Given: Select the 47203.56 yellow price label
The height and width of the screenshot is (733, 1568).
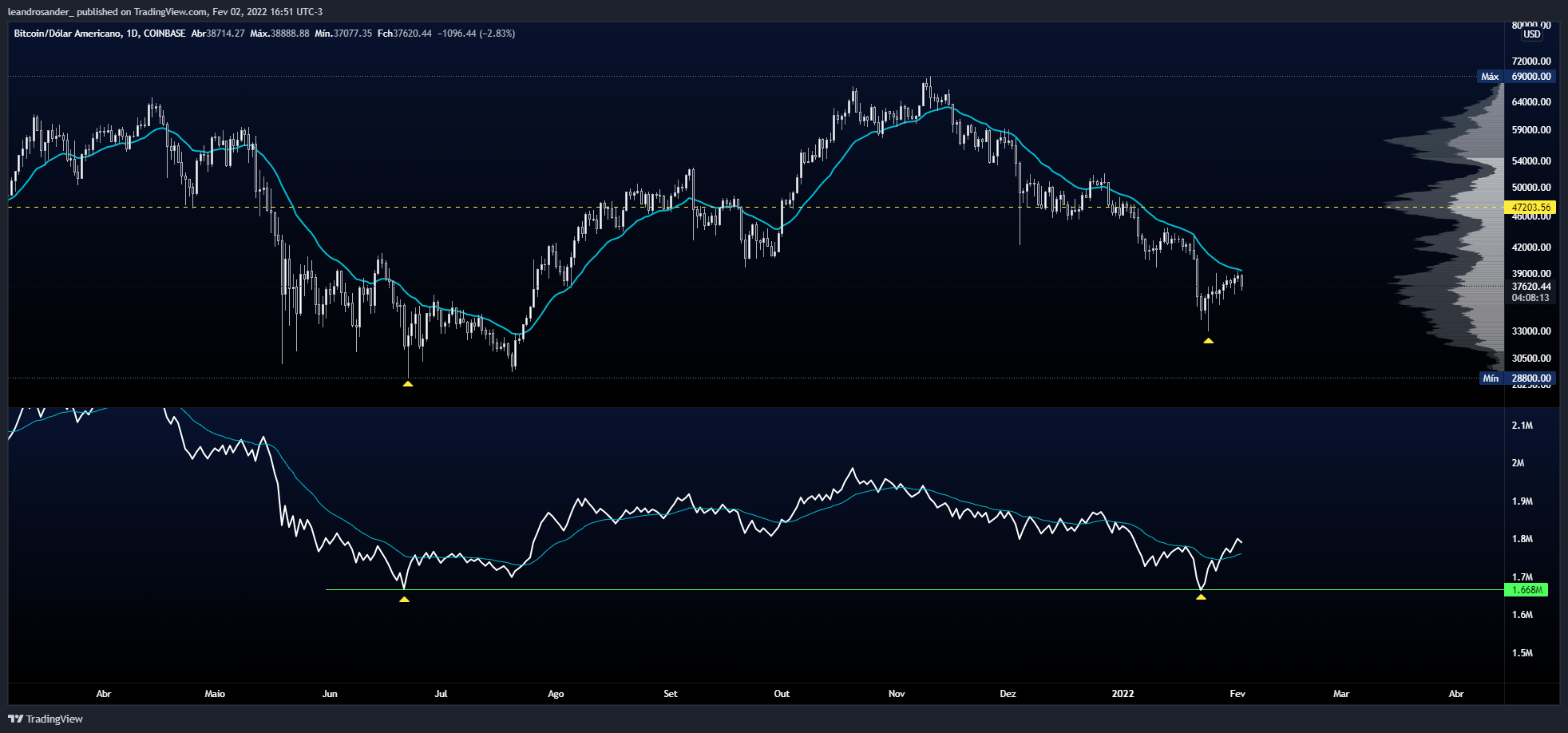Looking at the screenshot, I should click(x=1530, y=208).
